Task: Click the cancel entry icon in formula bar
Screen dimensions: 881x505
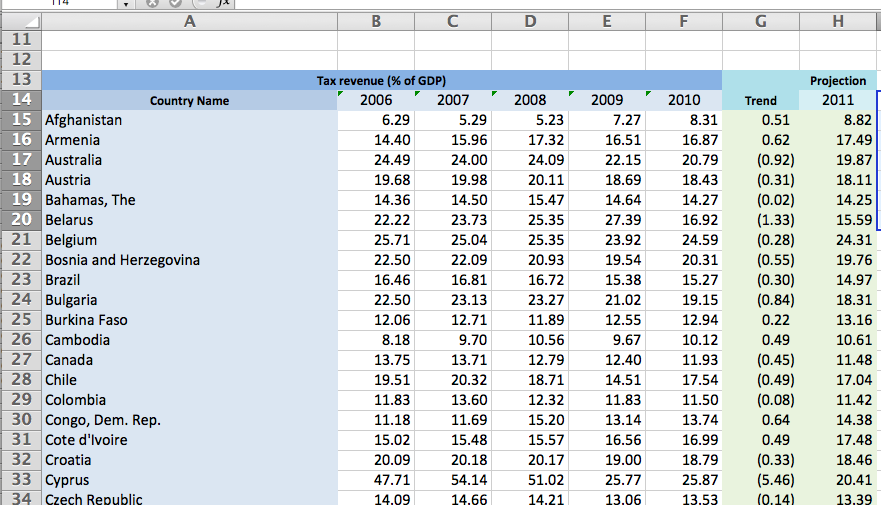Action: point(153,3)
